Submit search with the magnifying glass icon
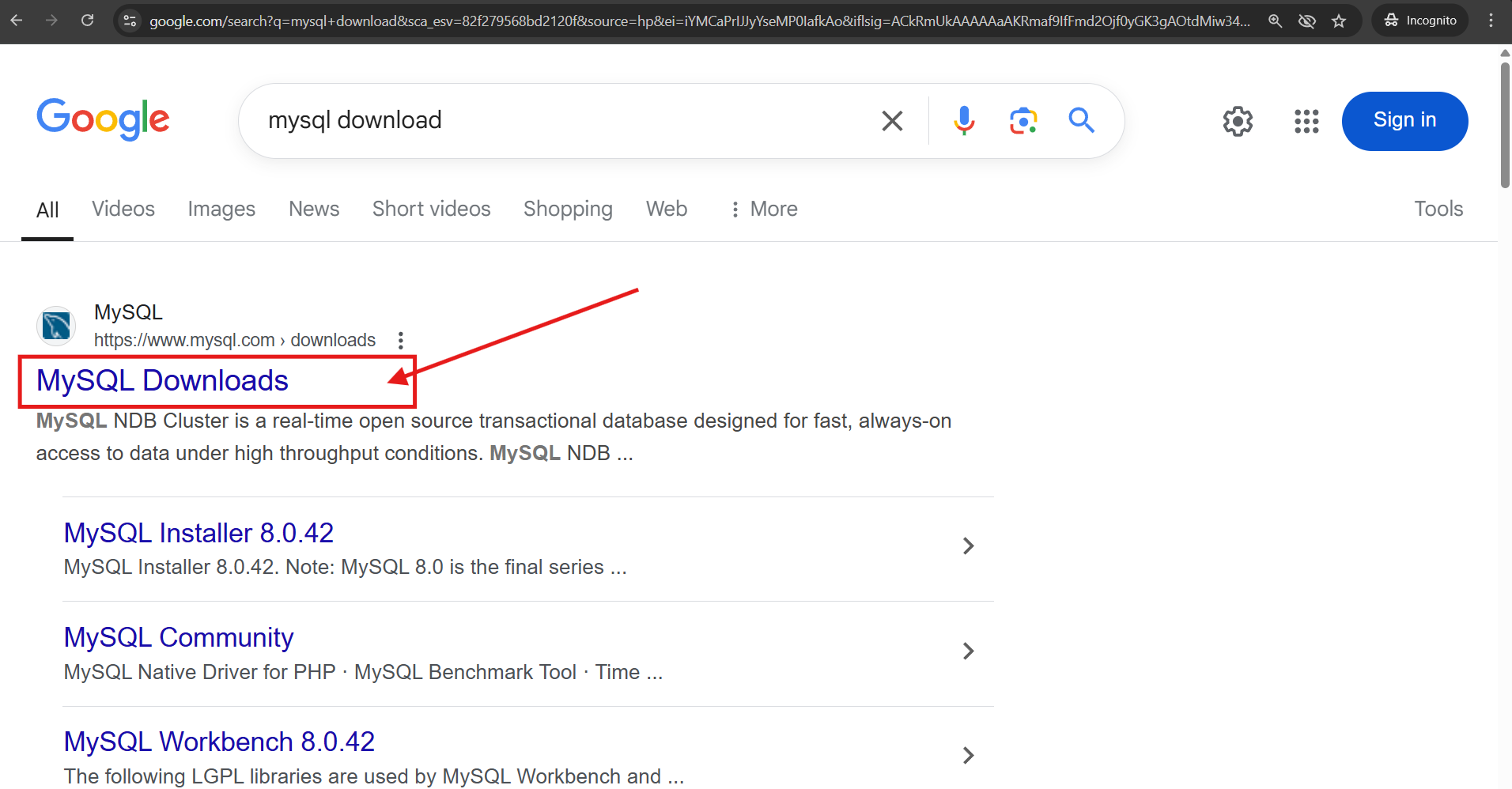This screenshot has width=1512, height=789. click(1081, 120)
